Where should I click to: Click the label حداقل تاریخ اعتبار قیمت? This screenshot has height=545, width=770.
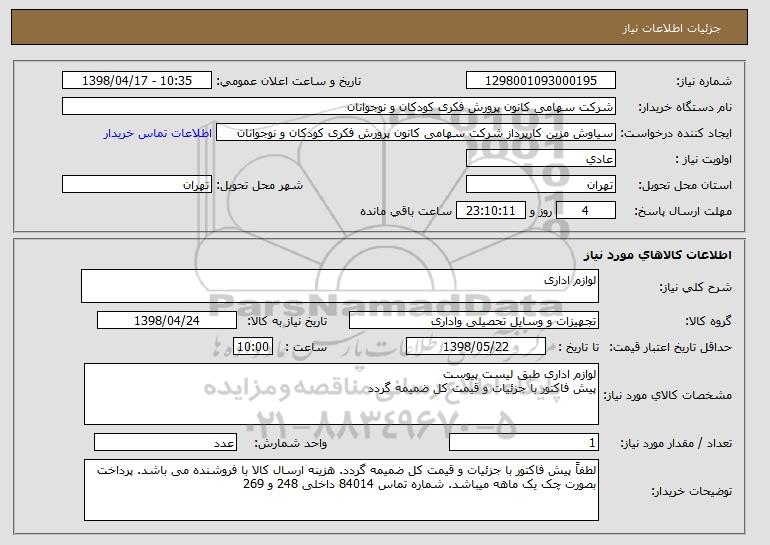670,348
